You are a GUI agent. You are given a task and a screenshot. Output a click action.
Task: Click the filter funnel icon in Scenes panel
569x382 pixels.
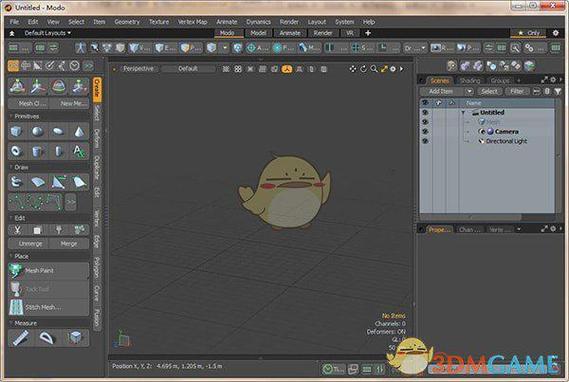point(557,91)
